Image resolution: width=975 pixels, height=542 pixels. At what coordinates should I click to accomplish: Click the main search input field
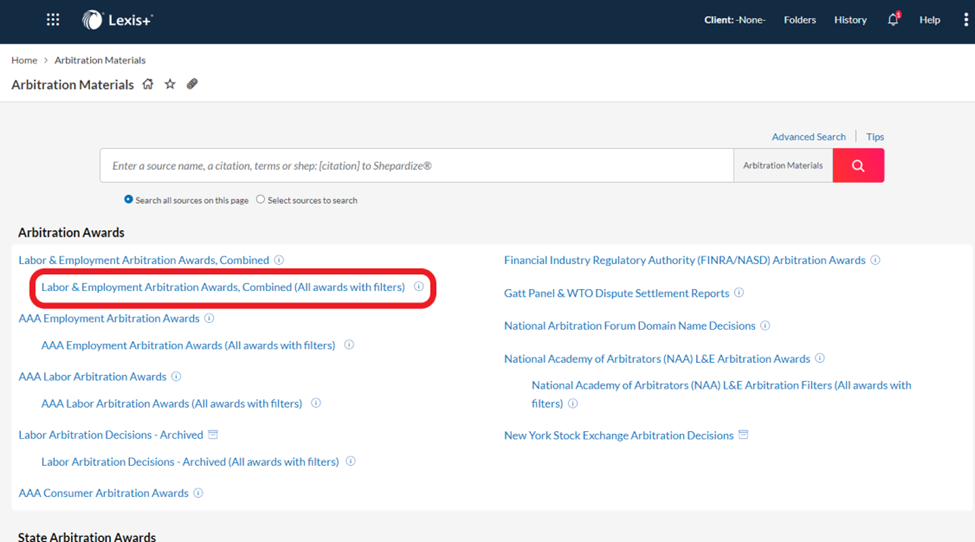(417, 165)
